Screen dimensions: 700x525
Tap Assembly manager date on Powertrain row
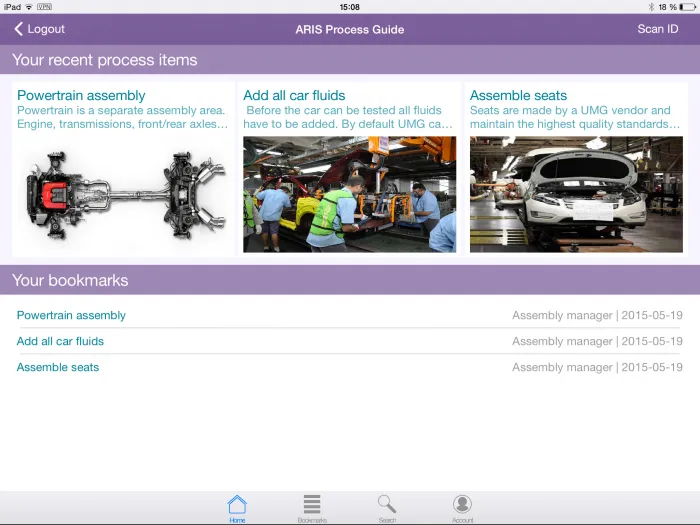point(597,315)
